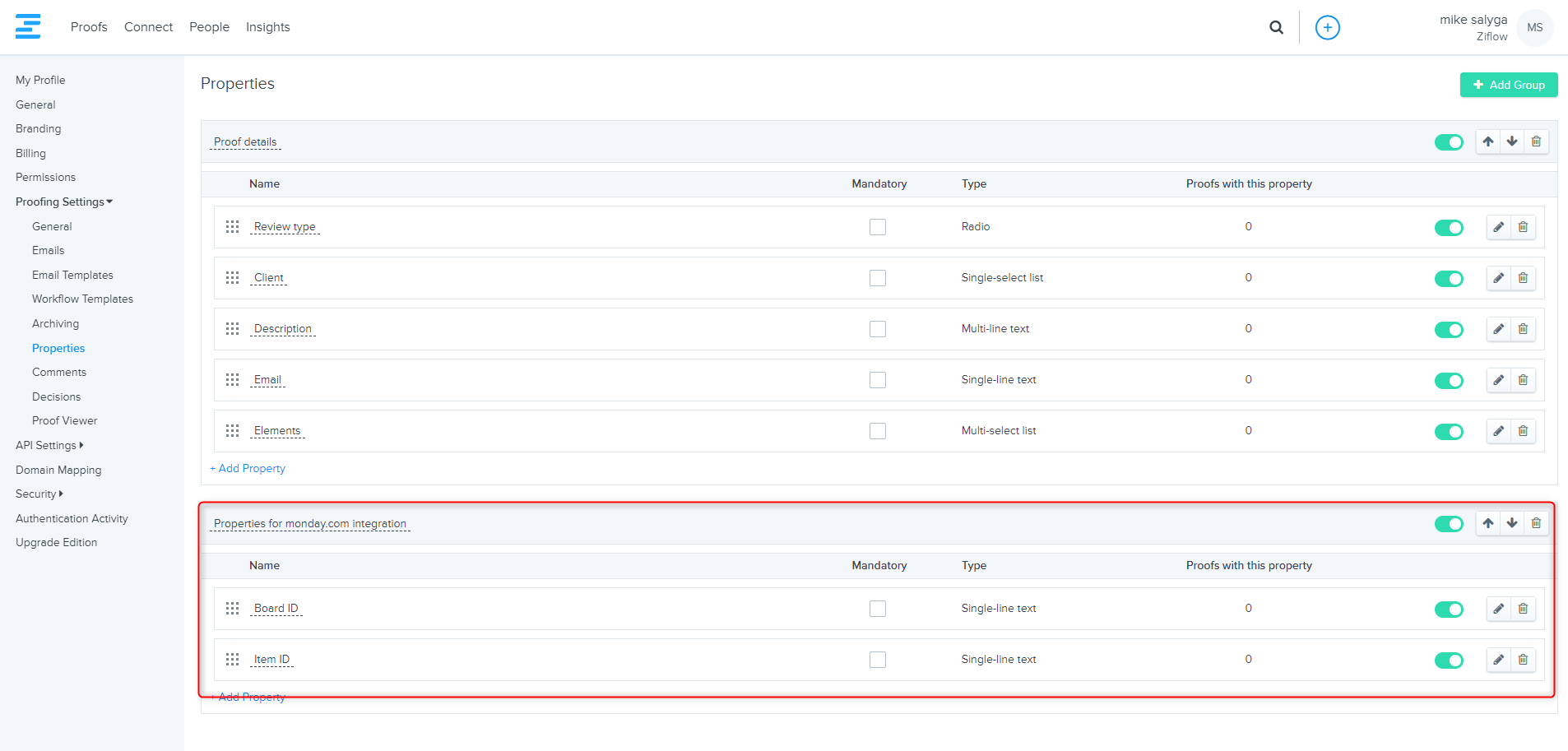The image size is (1568, 751).
Task: Disable the Email property toggle
Action: 1448,380
